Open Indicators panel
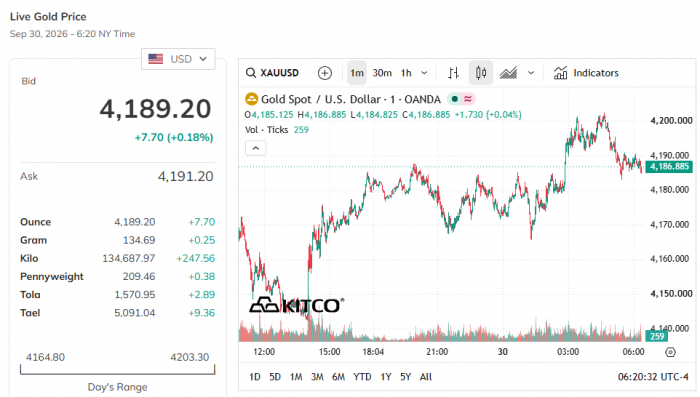Viewport: 700px width, 397px height. pyautogui.click(x=586, y=73)
